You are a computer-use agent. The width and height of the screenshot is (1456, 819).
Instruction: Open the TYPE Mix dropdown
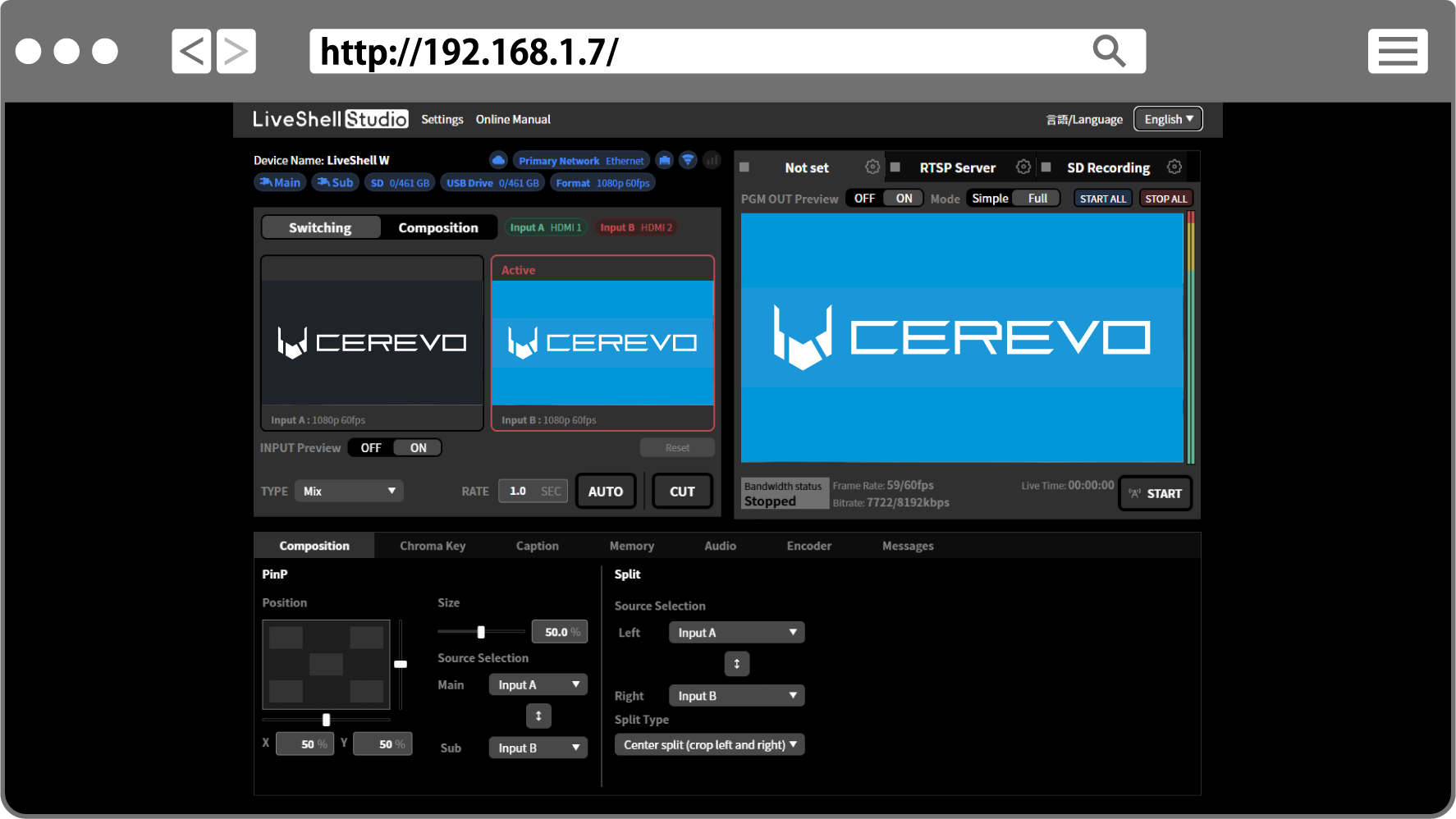click(348, 491)
